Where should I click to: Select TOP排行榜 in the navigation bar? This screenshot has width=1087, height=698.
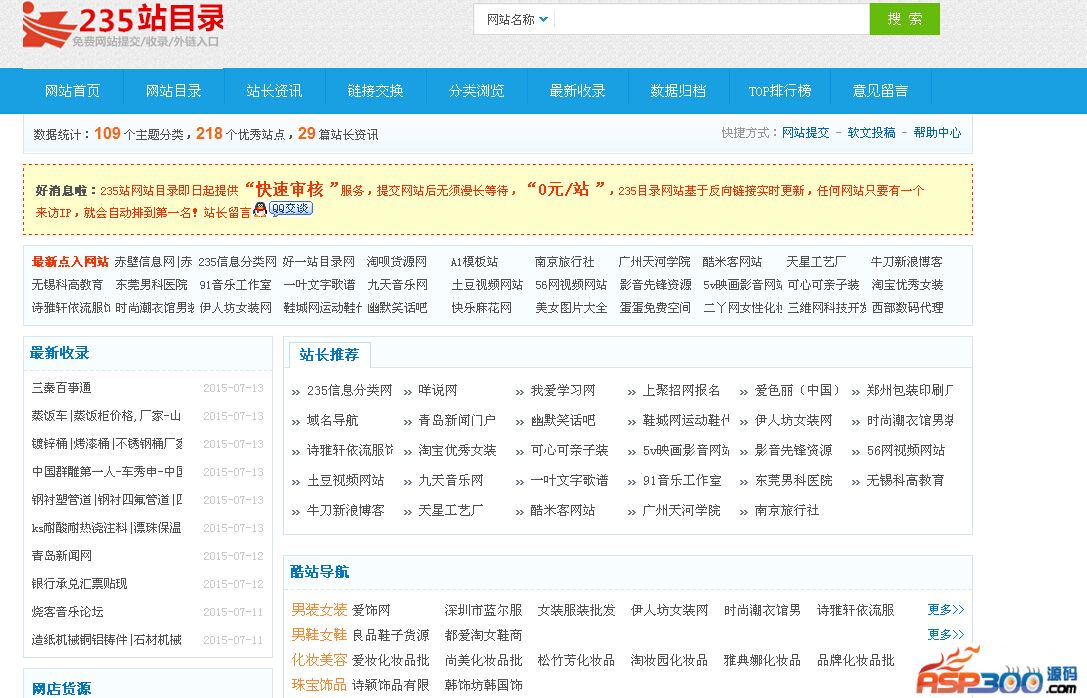[x=780, y=91]
